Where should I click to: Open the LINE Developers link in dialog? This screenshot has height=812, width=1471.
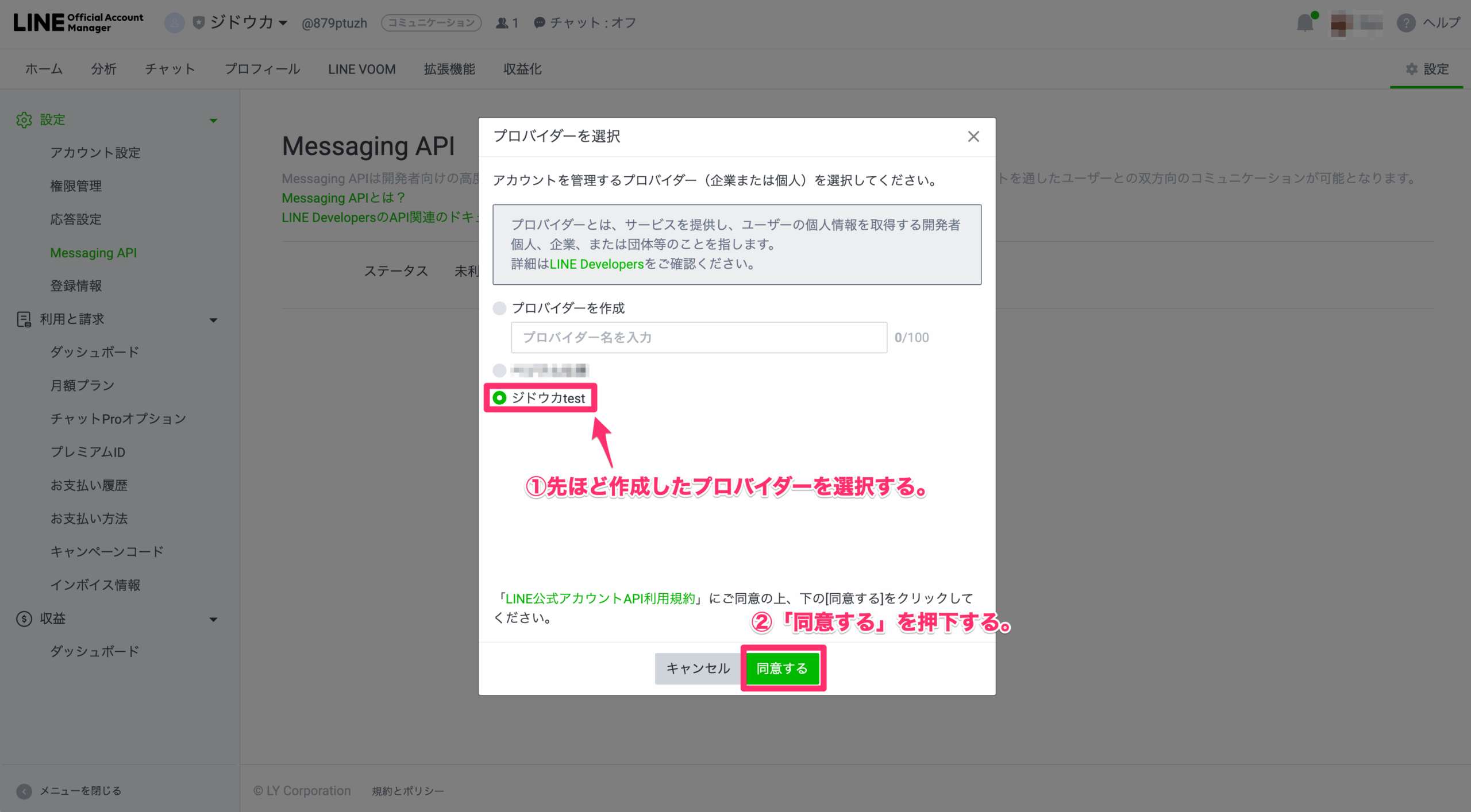596,264
